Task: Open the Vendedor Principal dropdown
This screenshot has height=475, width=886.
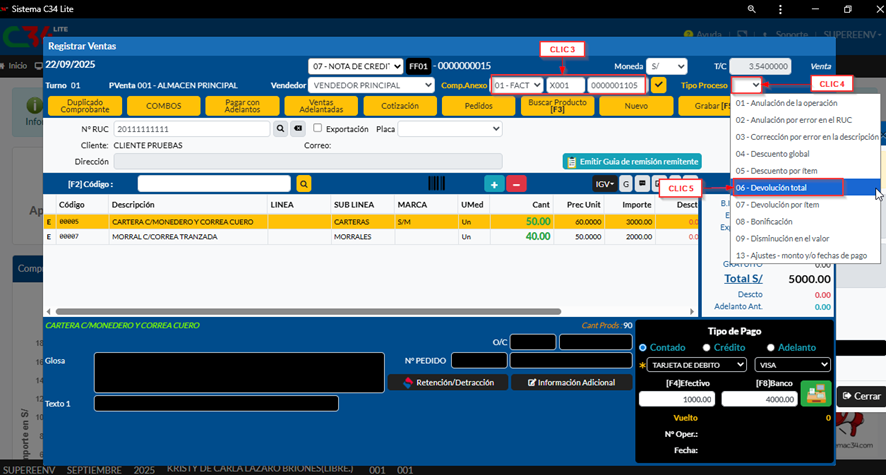Action: [371, 86]
